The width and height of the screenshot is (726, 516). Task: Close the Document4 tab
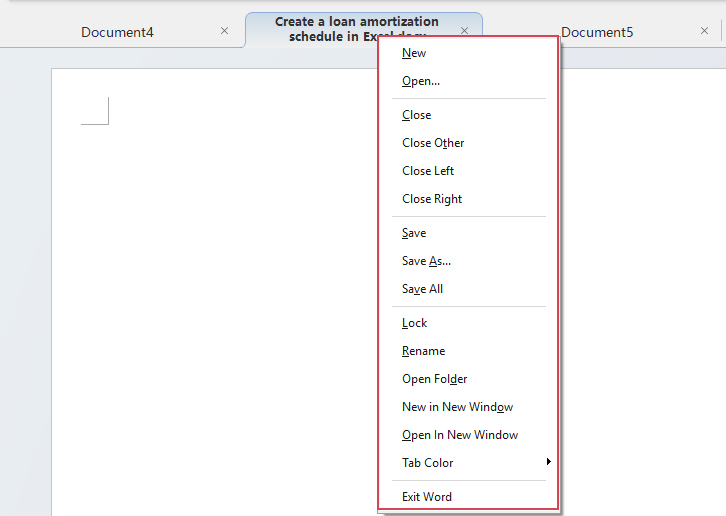224,31
